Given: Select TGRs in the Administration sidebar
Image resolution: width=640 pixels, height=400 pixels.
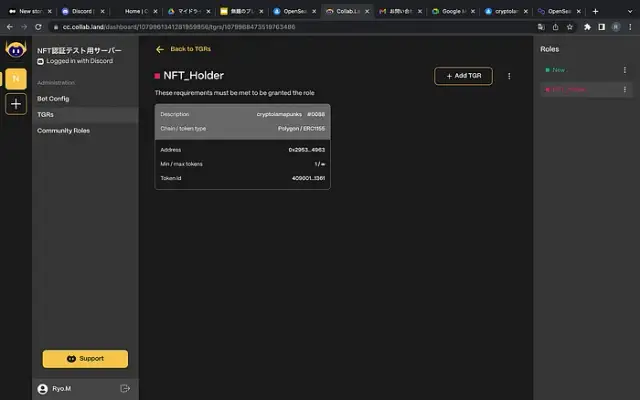Looking at the screenshot, I should point(46,114).
